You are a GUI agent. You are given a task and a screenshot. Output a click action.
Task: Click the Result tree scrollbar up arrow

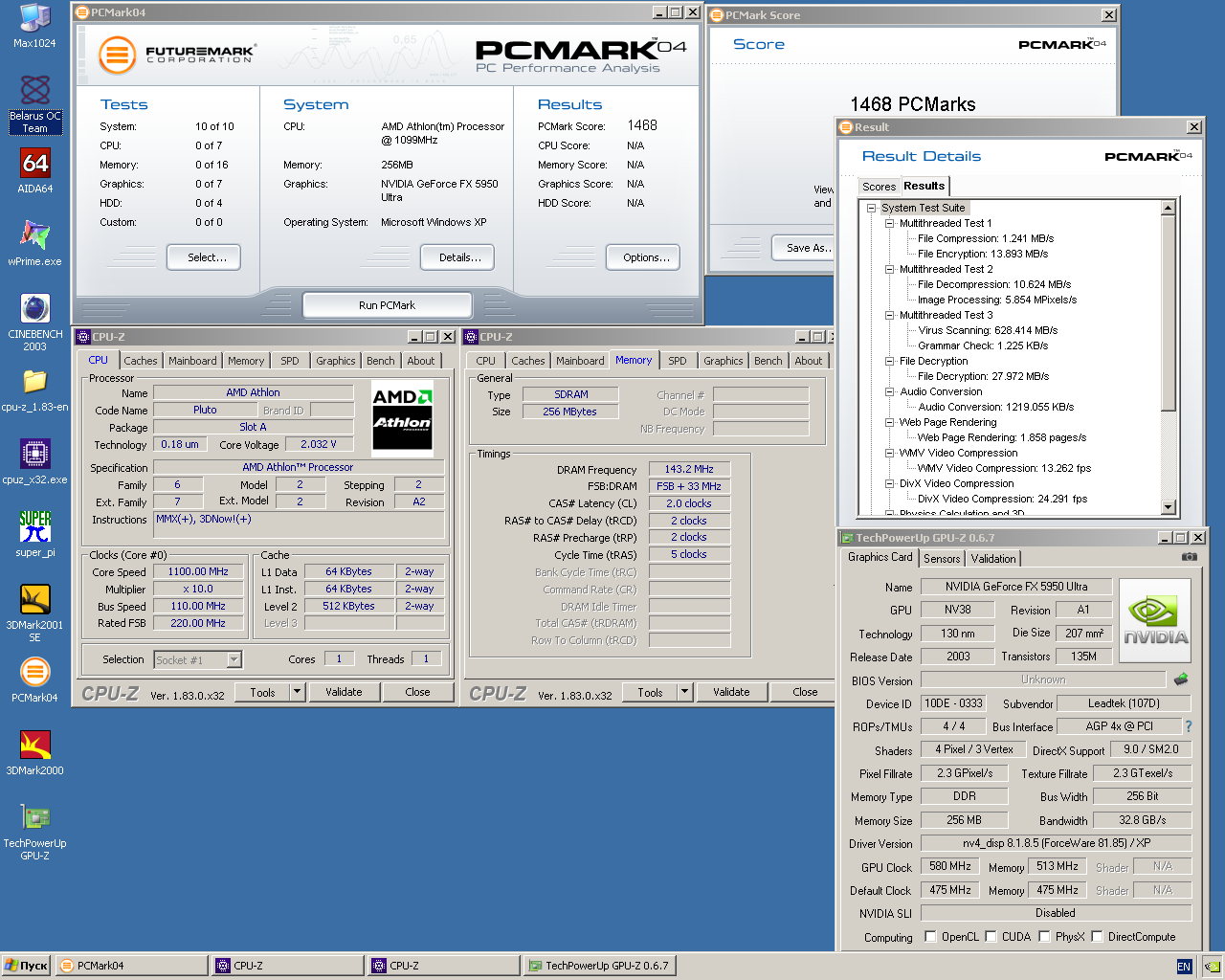tap(1168, 208)
